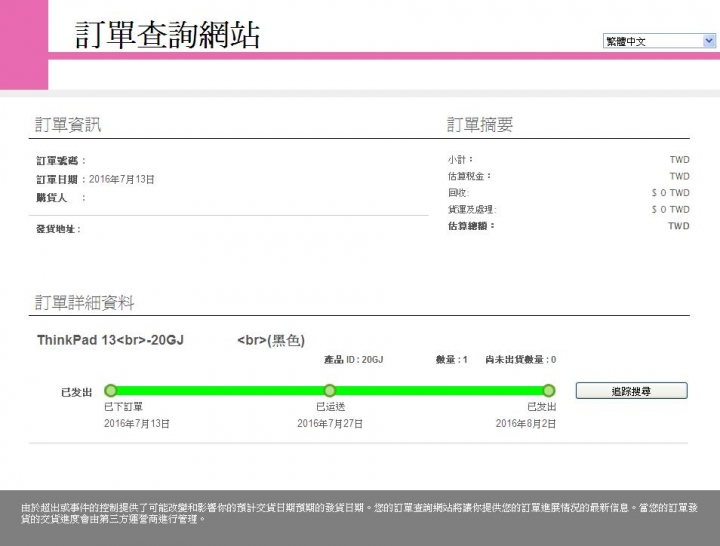Click the 估算稅金 label
Image resolution: width=720 pixels, height=546 pixels.
(x=469, y=176)
